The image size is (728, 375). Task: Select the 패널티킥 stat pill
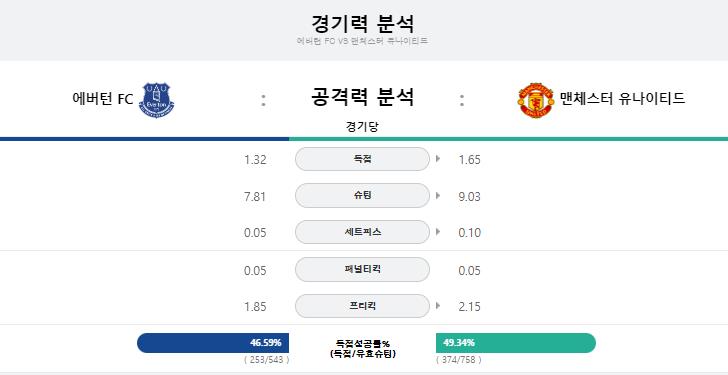[x=362, y=270]
